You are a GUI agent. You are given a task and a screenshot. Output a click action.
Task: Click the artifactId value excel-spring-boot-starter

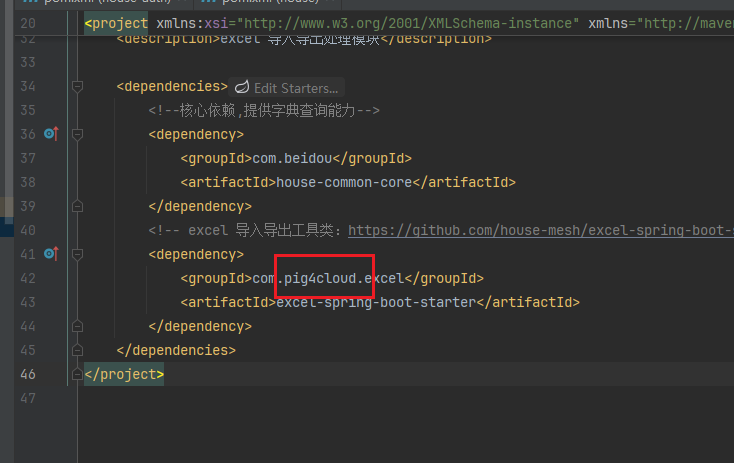point(376,302)
